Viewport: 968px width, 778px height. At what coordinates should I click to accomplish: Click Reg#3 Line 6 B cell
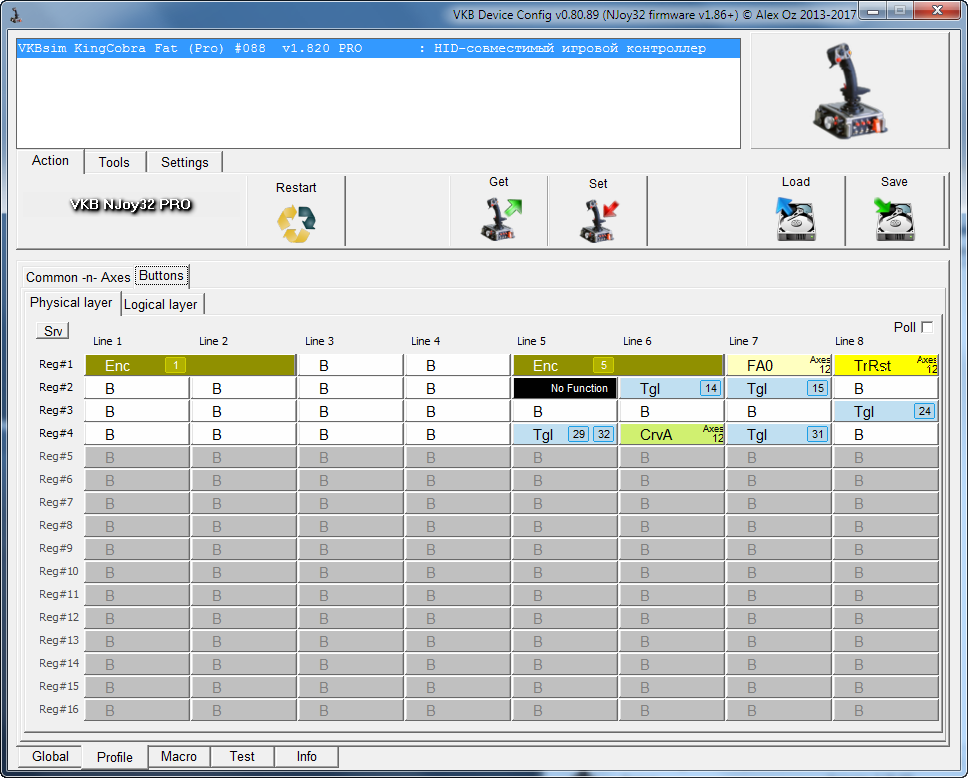click(672, 411)
